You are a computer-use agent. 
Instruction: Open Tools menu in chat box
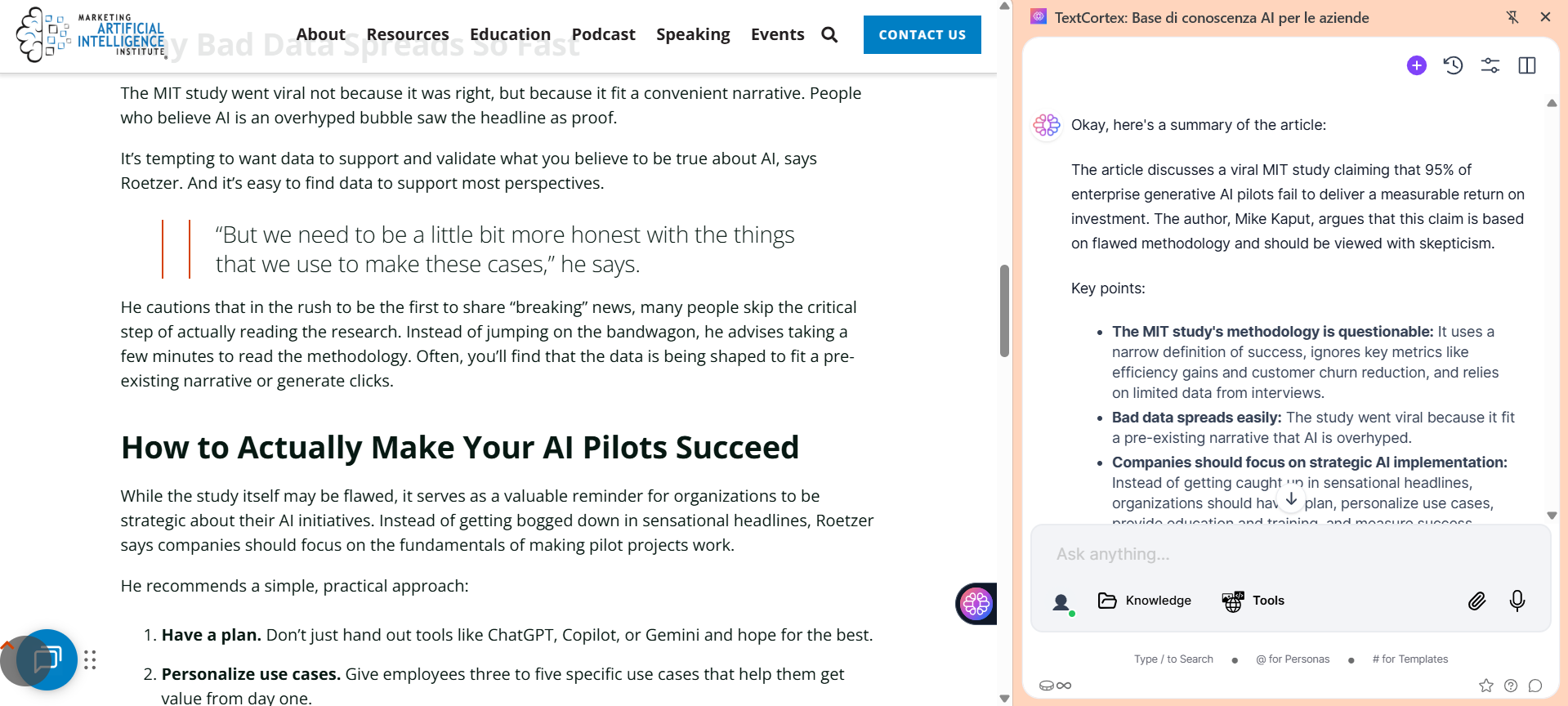click(x=1253, y=601)
